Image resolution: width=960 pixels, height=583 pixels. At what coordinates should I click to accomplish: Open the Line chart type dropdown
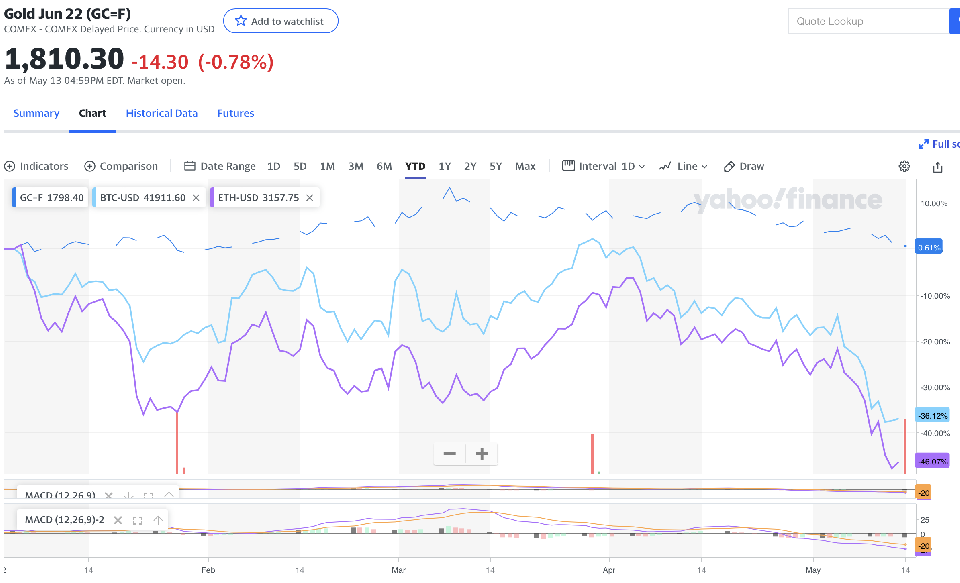coord(684,167)
